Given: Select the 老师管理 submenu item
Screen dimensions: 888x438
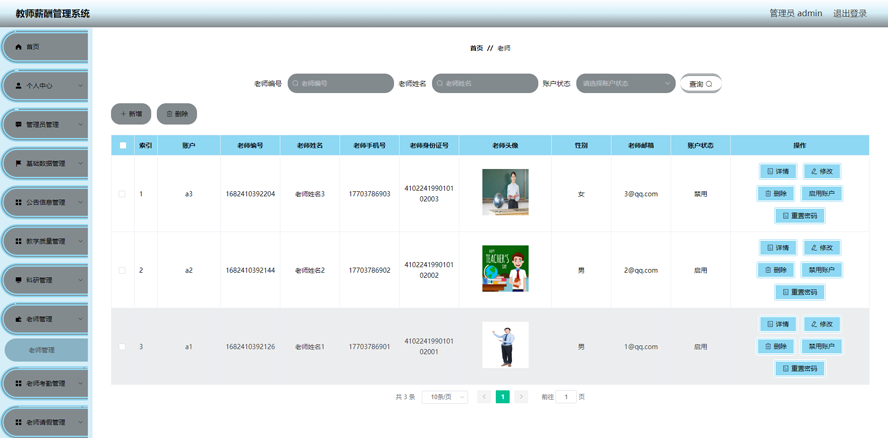Looking at the screenshot, I should tap(46, 350).
